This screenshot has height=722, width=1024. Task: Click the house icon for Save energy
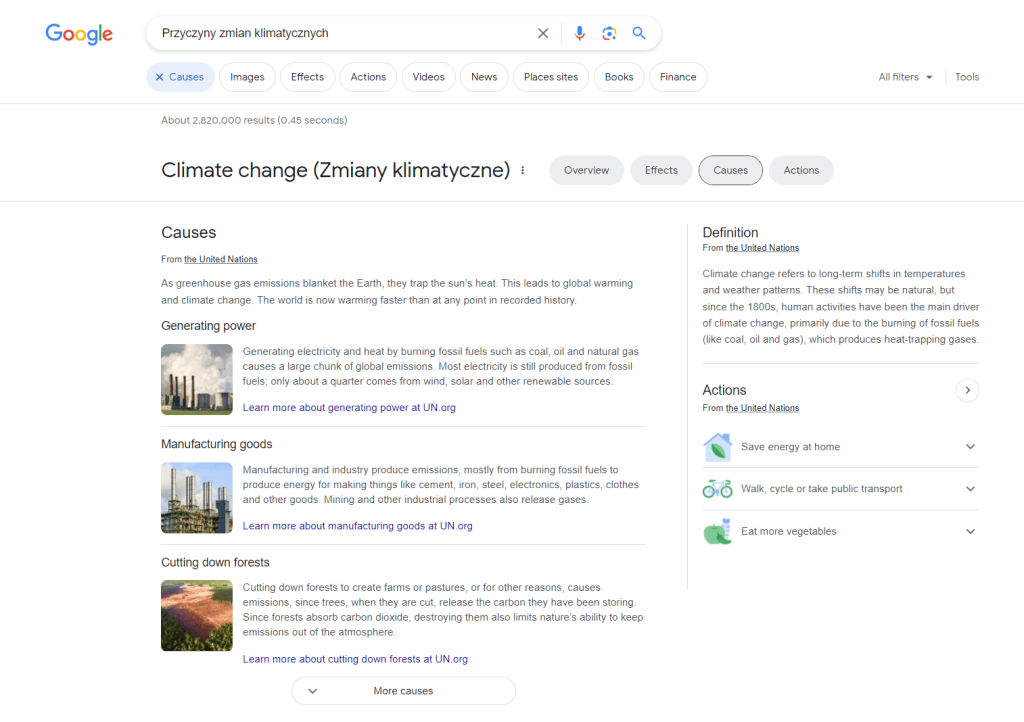click(x=717, y=447)
